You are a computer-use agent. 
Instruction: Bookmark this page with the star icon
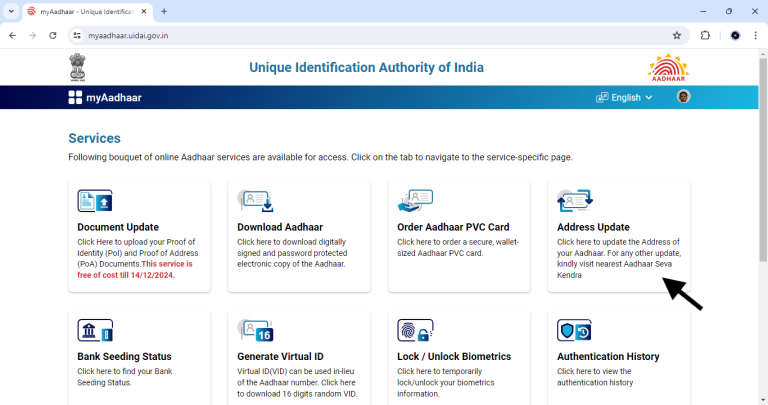(x=677, y=35)
